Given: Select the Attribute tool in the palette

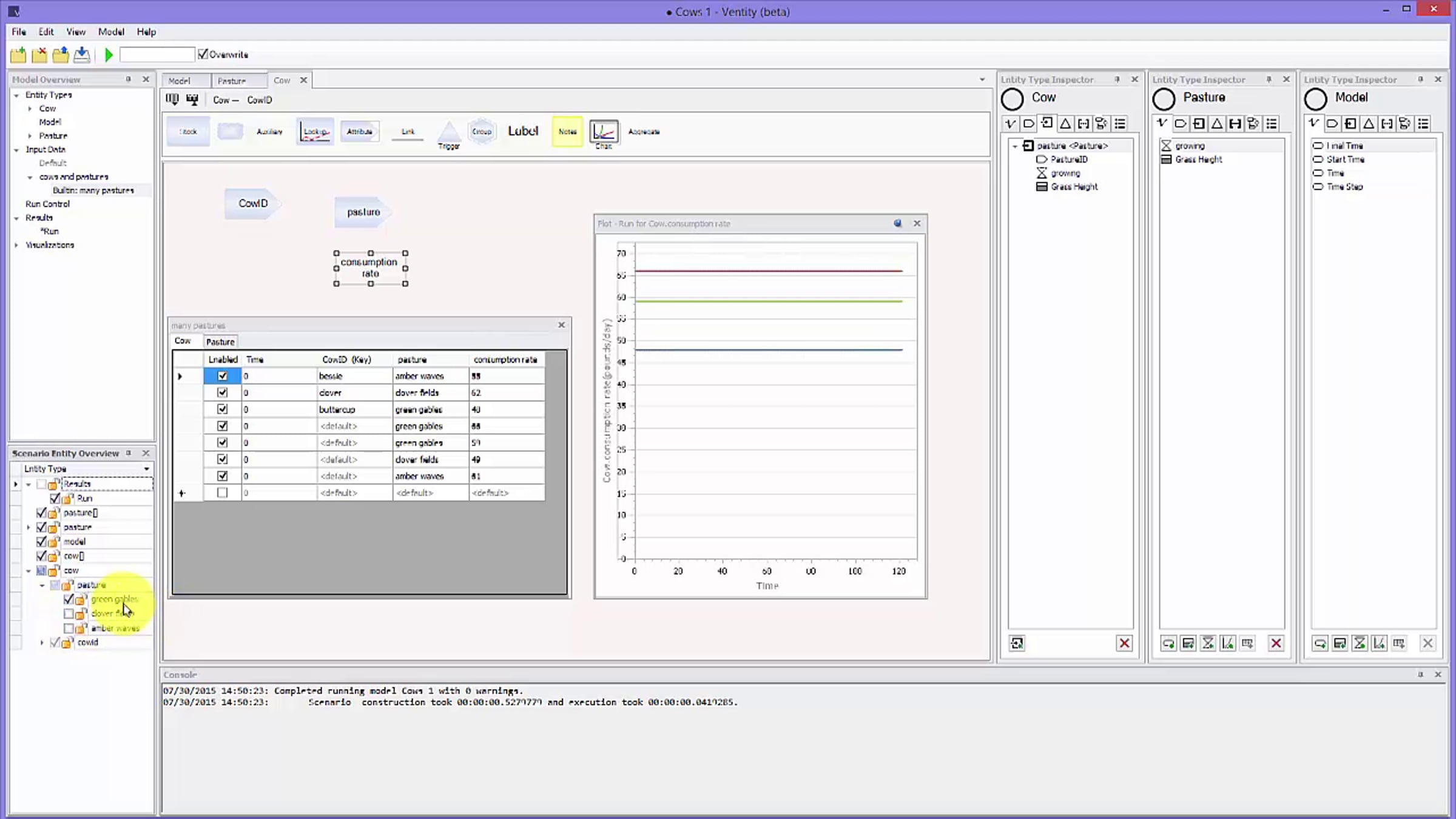Looking at the screenshot, I should coord(360,132).
